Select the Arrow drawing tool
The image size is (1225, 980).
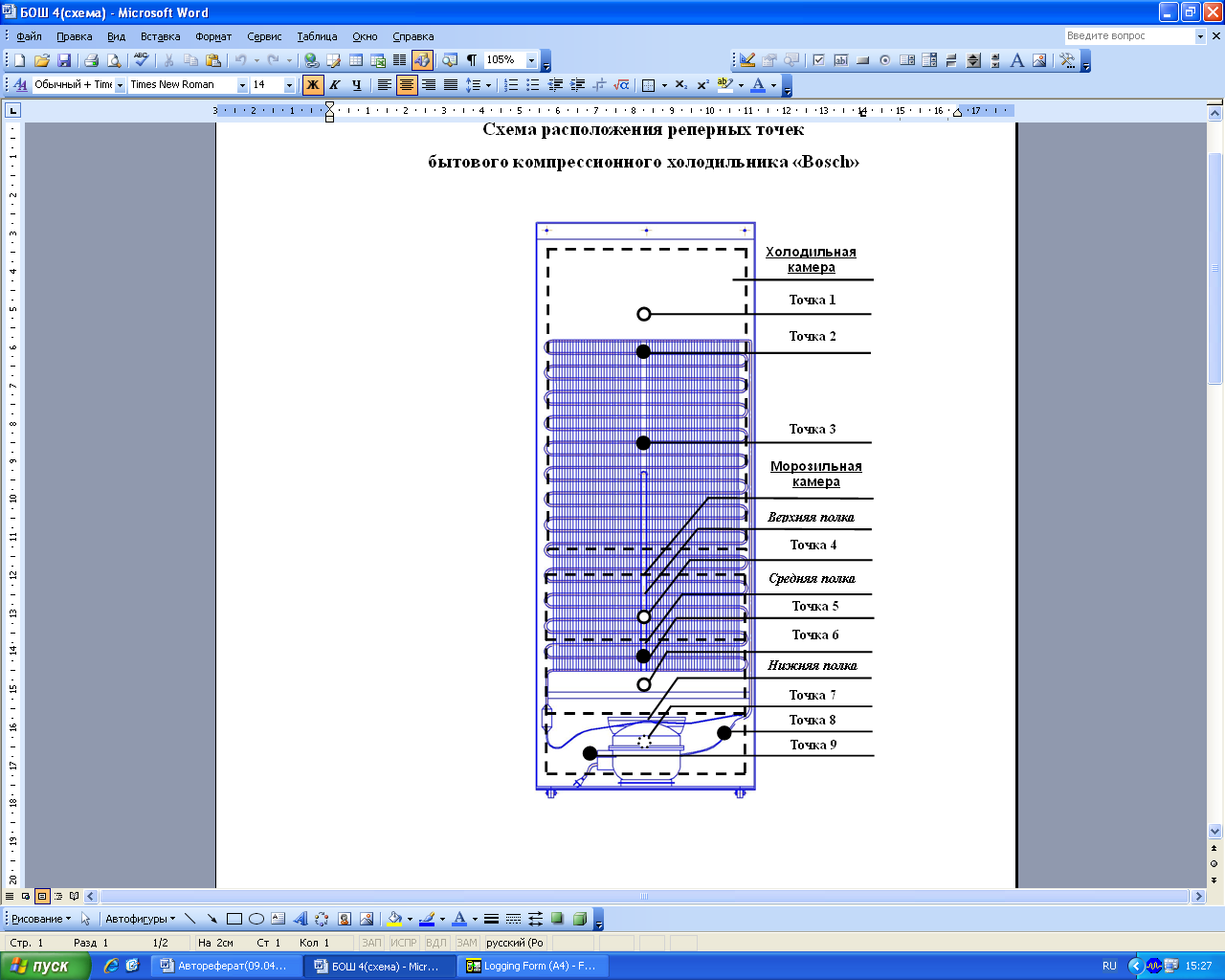212,919
